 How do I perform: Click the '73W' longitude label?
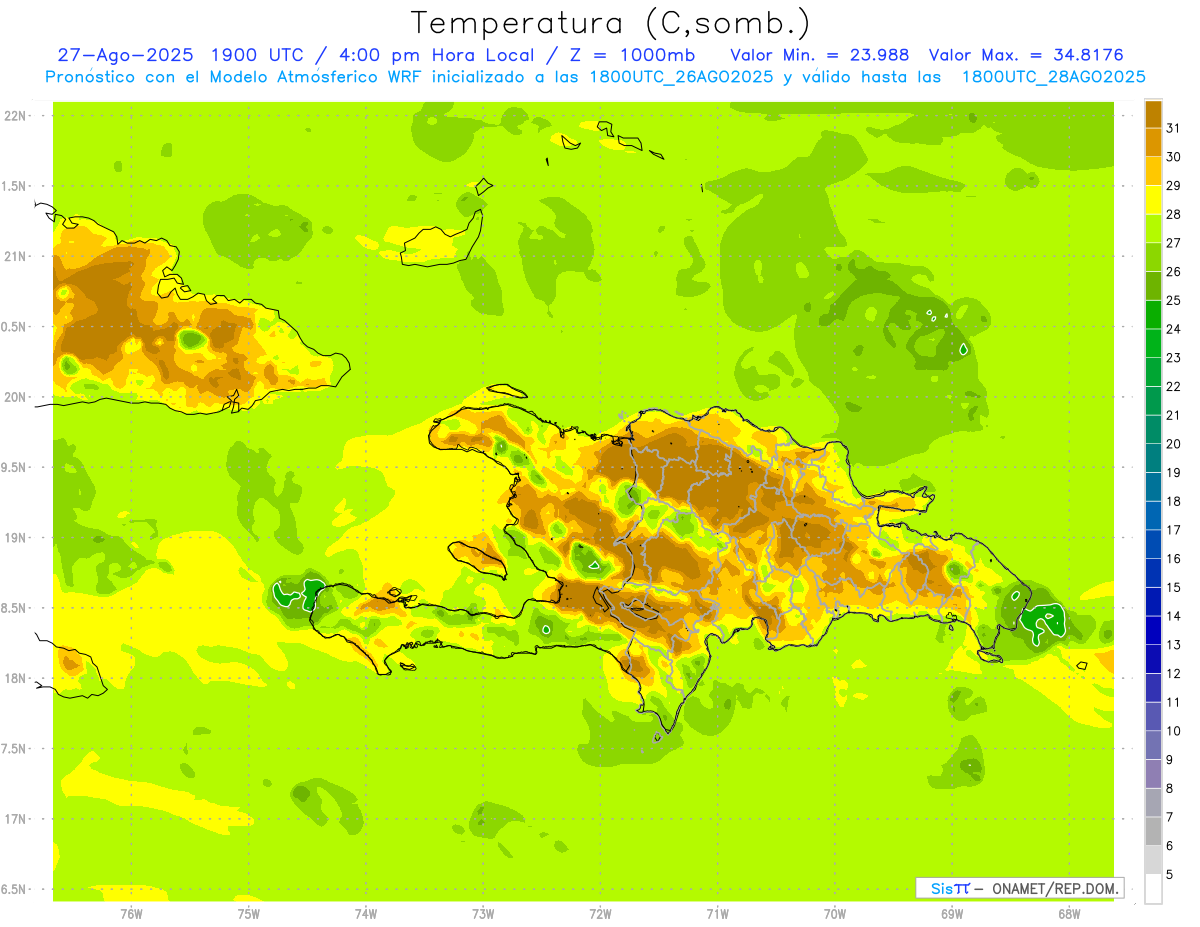pos(483,914)
